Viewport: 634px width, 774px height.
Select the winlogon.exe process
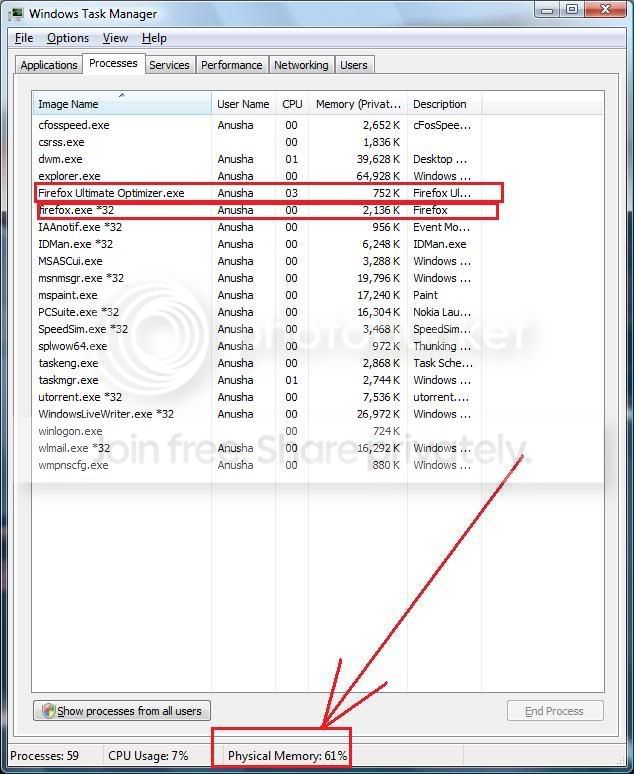tap(257, 431)
